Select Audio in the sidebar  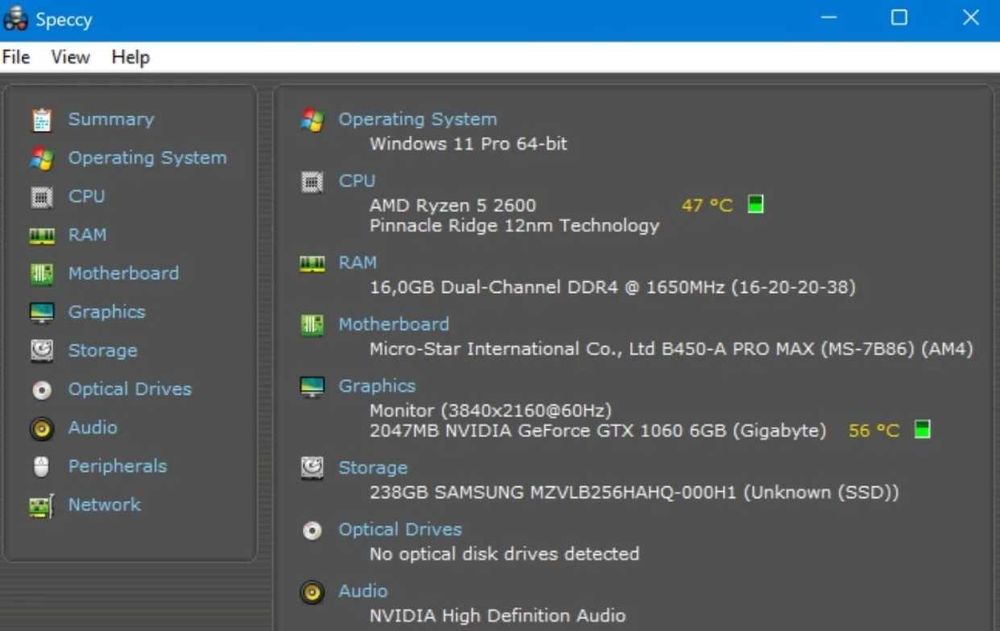(92, 427)
